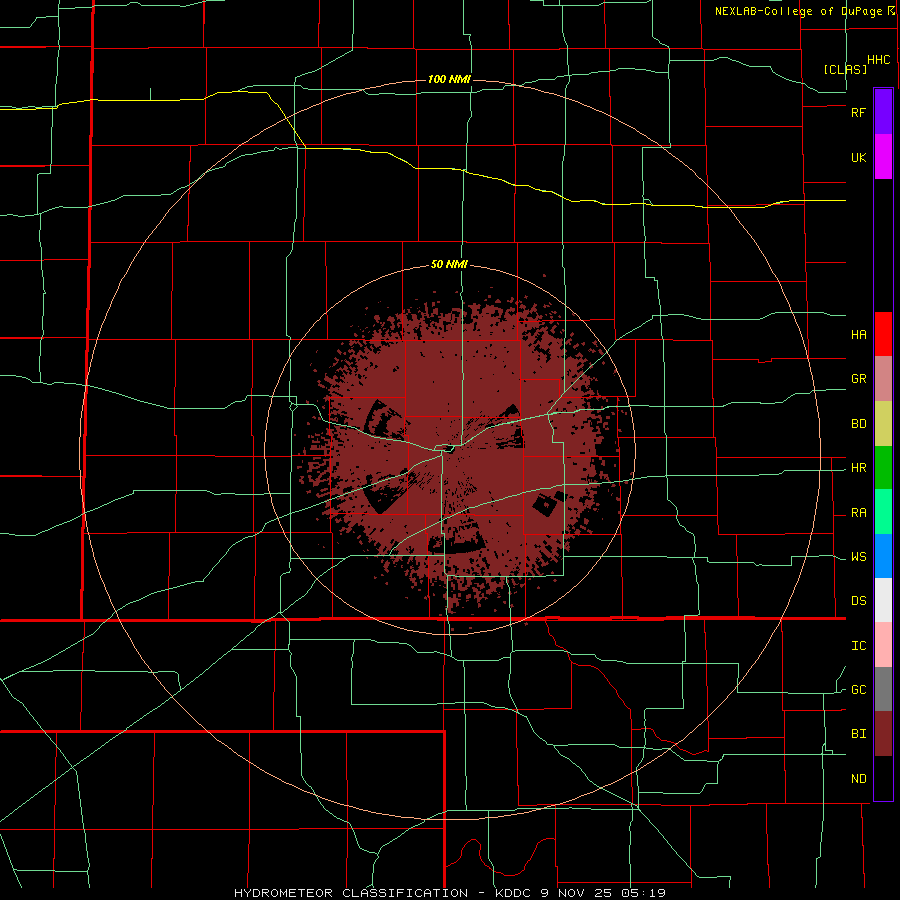Select the IC light pink swatch
Image resolution: width=900 pixels, height=900 pixels.
pyautogui.click(x=883, y=645)
